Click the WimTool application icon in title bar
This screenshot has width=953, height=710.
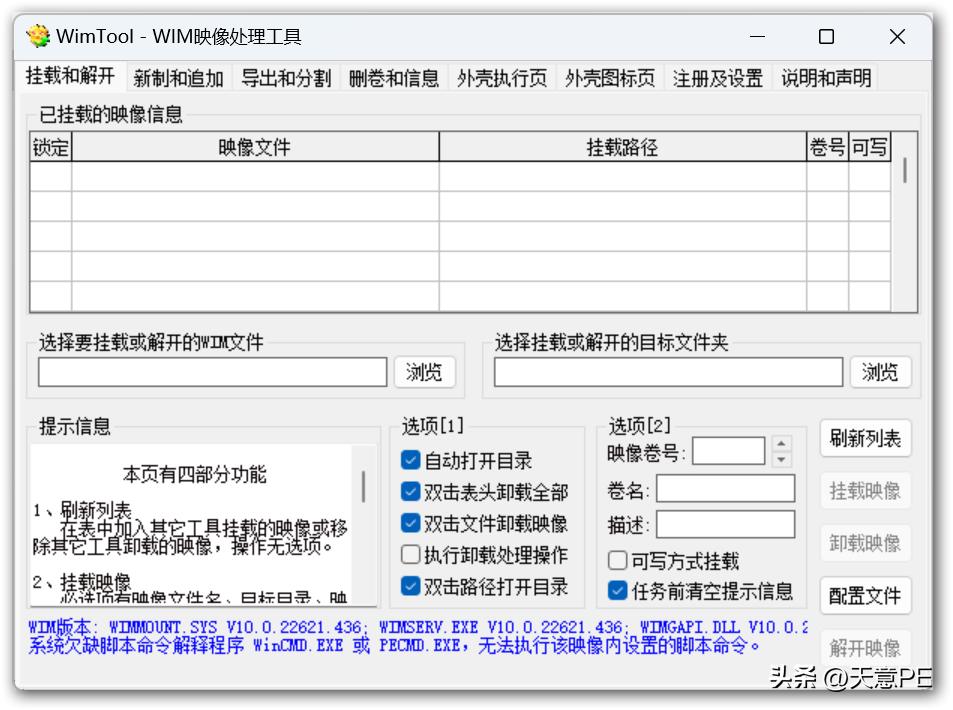point(36,36)
